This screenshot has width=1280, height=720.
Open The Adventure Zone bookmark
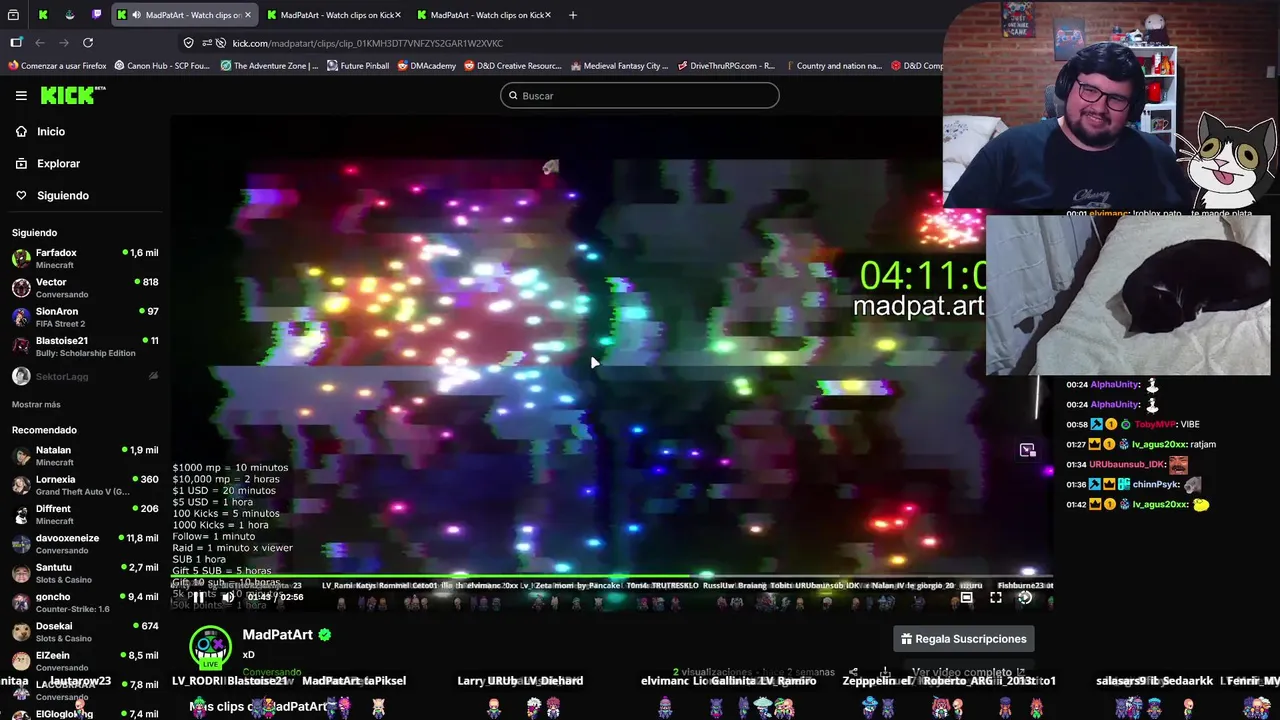click(269, 66)
